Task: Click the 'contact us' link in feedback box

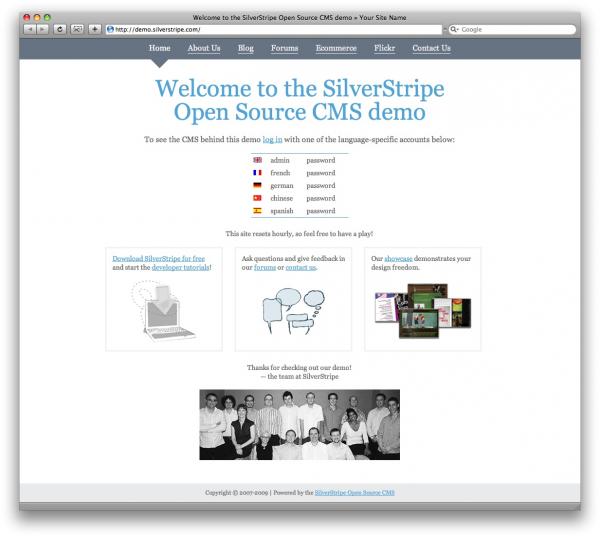Action: click(x=301, y=267)
